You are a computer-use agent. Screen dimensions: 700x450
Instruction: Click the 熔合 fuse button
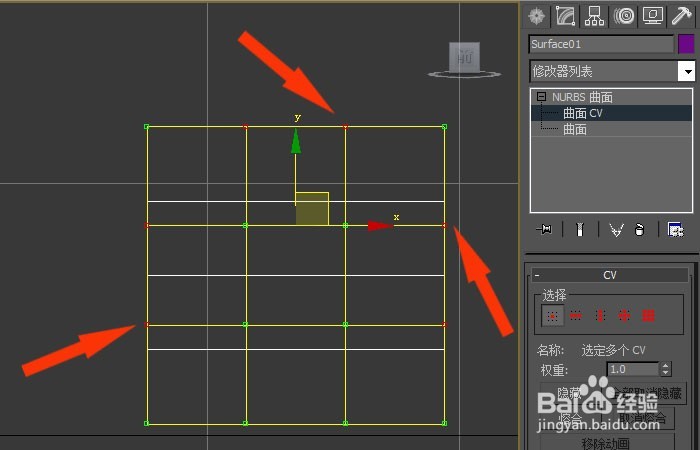pos(570,418)
